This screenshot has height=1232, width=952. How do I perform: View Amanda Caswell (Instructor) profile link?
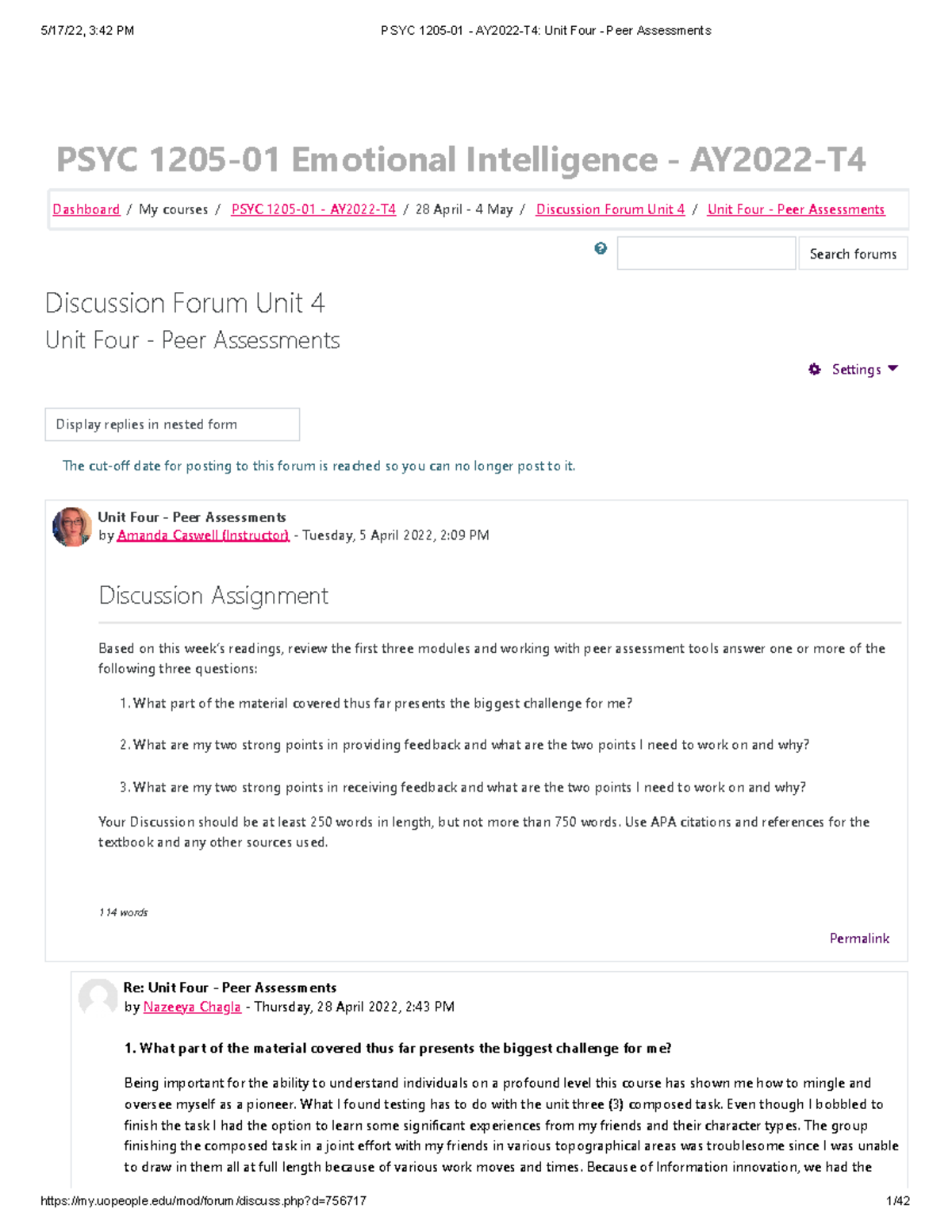201,535
